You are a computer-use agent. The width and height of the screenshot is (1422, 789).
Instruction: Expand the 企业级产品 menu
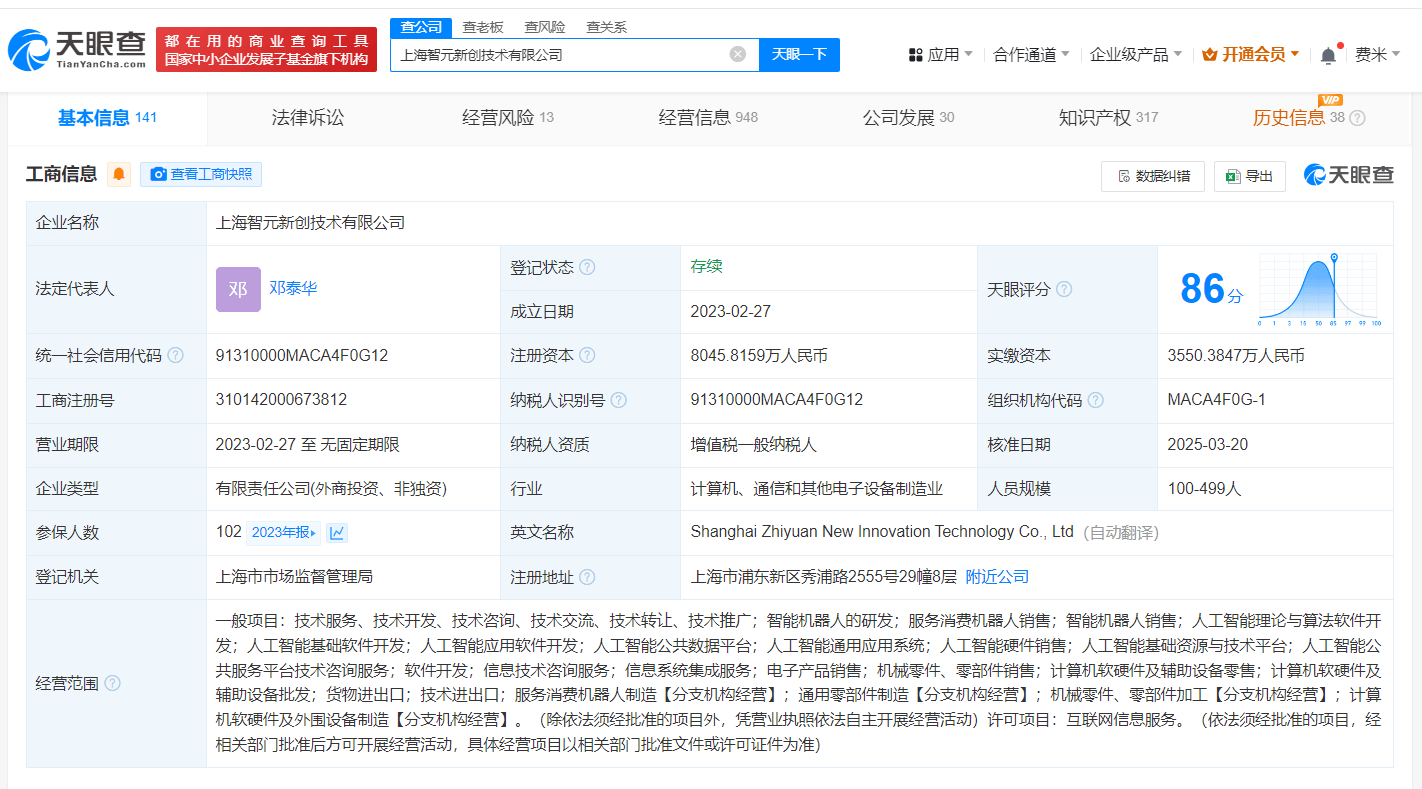pos(1135,55)
